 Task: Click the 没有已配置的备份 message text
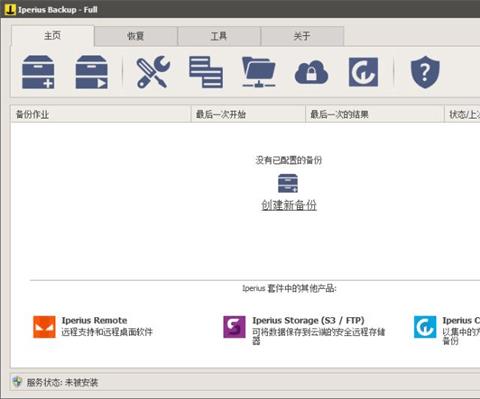click(289, 160)
